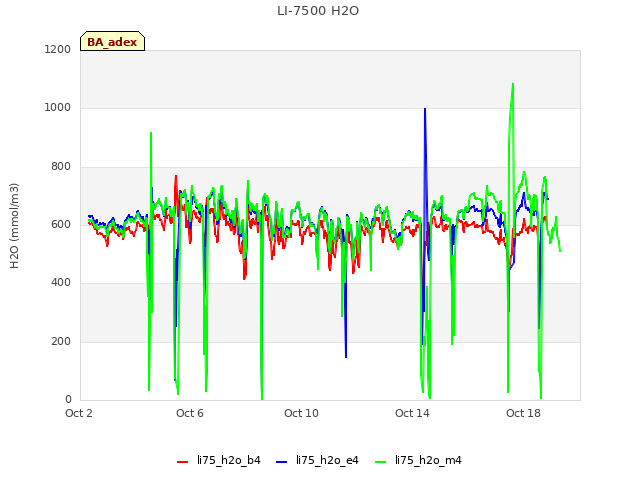The image size is (640, 480).
Task: Click the 1200 y-axis tick label
Action: [x=58, y=49]
